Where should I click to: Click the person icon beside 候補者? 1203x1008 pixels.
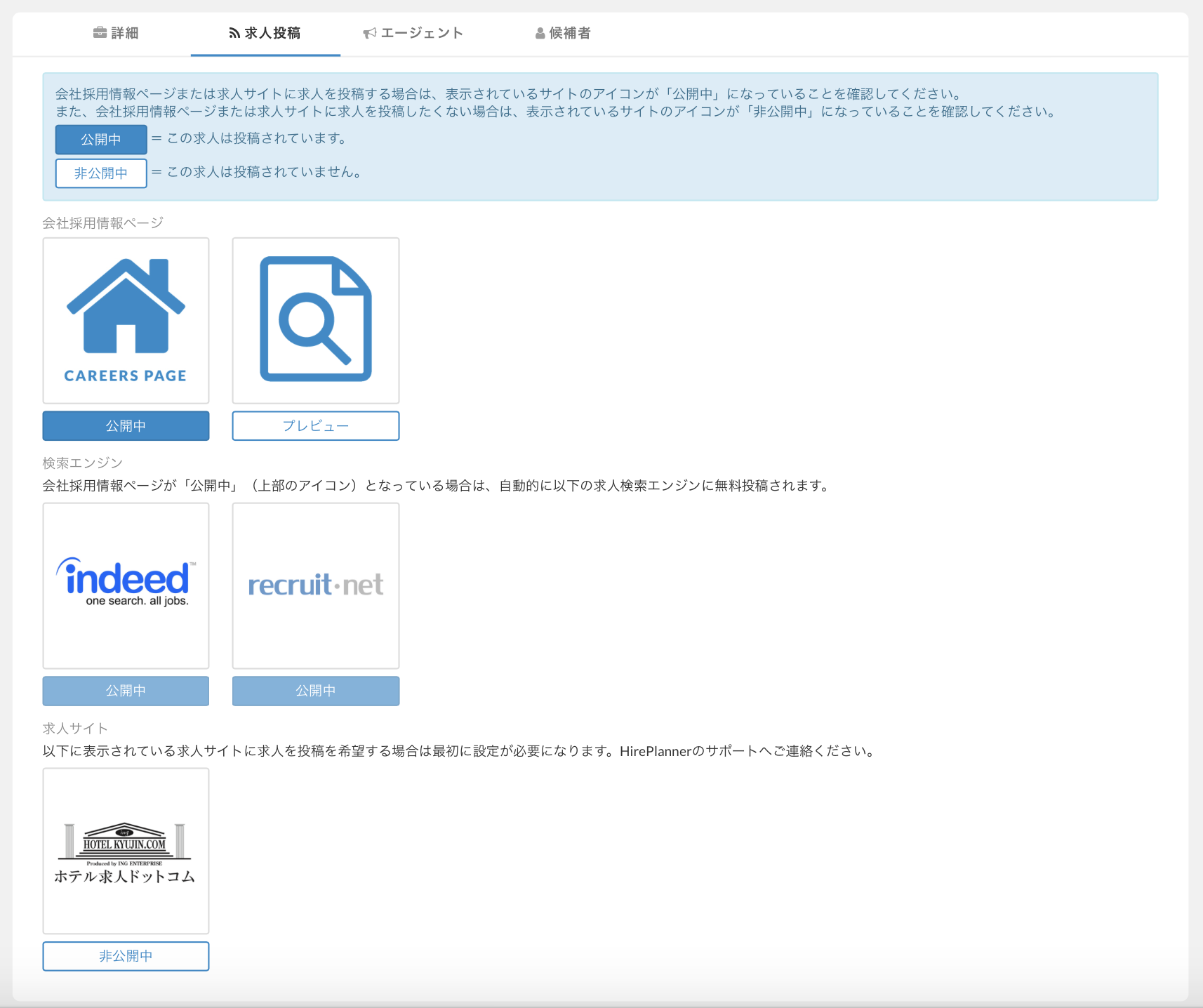540,33
